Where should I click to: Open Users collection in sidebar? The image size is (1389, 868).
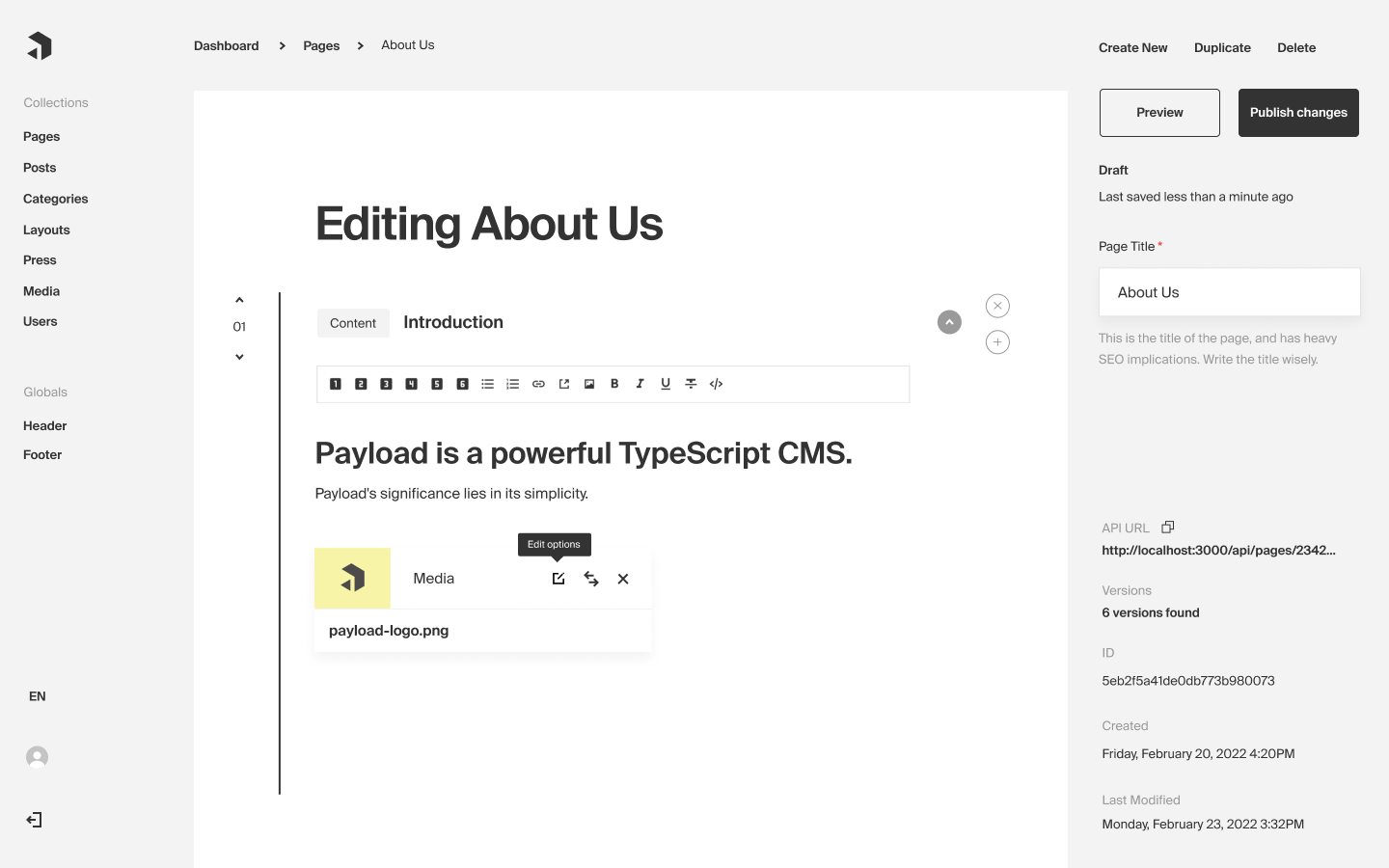pos(41,322)
